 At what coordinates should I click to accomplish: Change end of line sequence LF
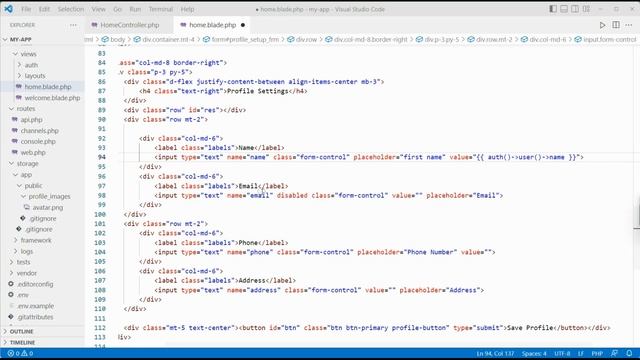click(580, 353)
